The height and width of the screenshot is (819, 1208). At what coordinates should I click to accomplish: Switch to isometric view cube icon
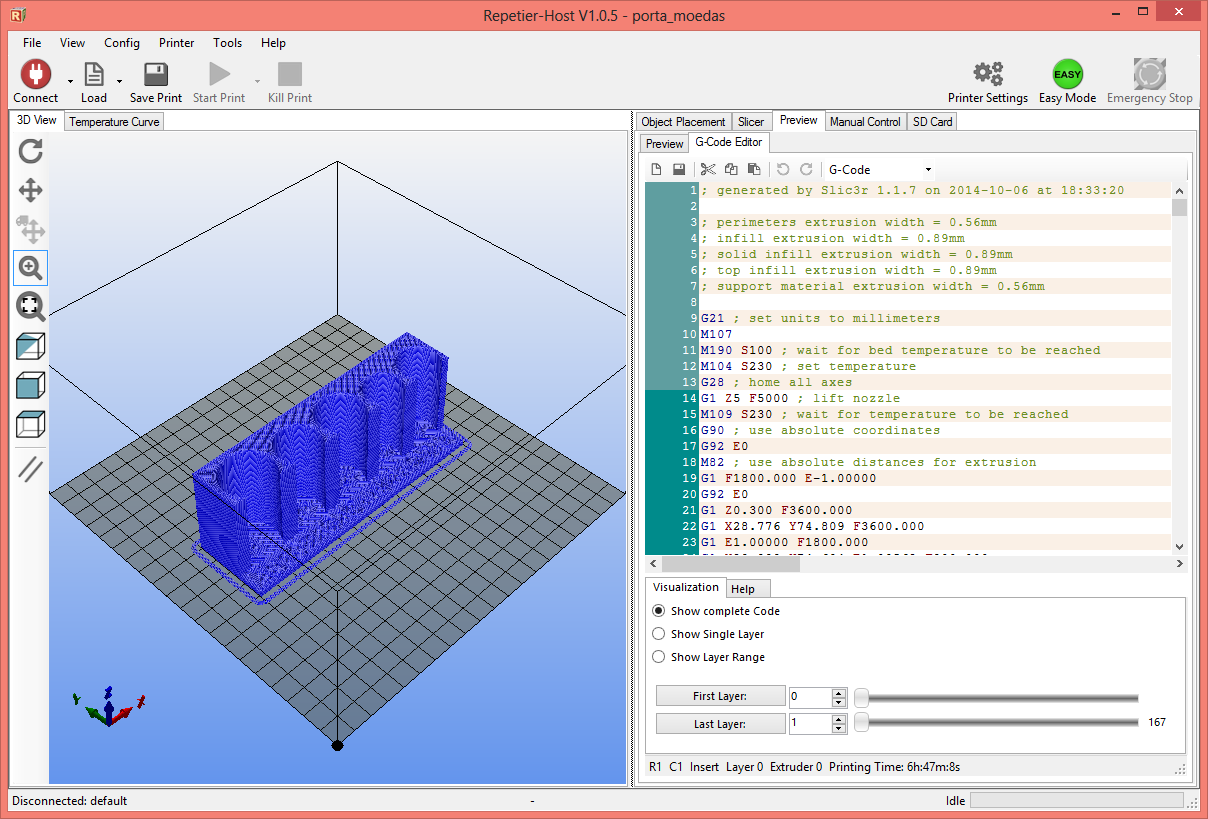tap(31, 347)
